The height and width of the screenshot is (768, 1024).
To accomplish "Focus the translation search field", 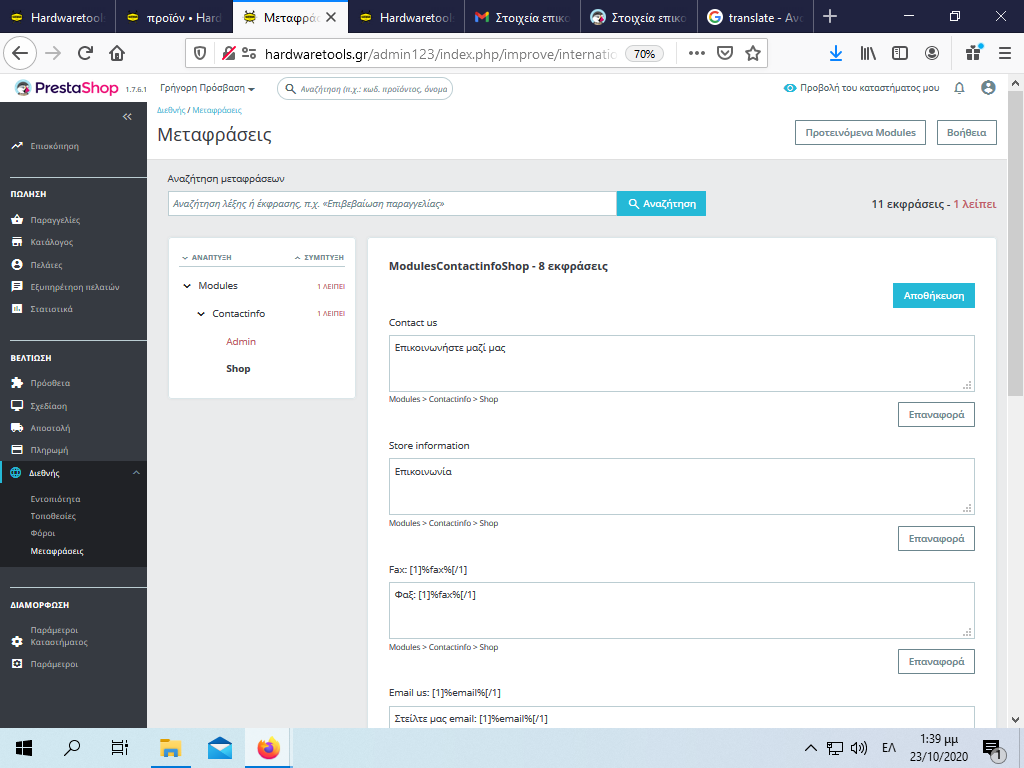I will click(392, 204).
